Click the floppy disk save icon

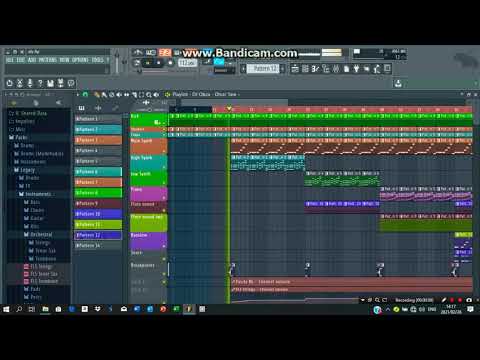pyautogui.click(x=50, y=83)
